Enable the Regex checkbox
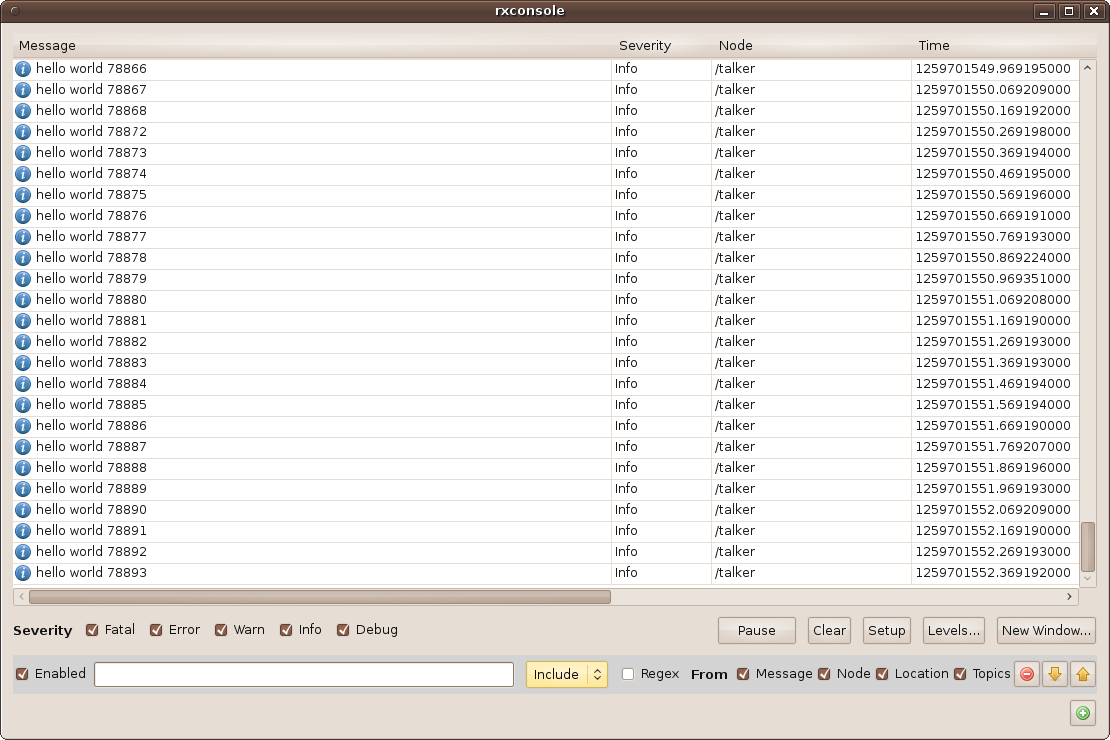 (628, 674)
